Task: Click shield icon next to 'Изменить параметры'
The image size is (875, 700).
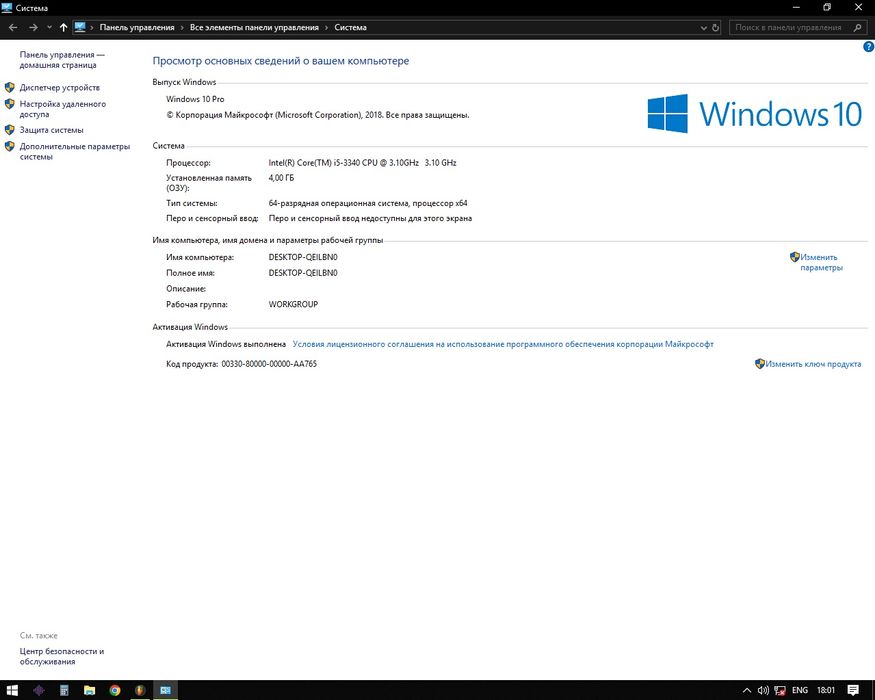Action: click(x=795, y=257)
